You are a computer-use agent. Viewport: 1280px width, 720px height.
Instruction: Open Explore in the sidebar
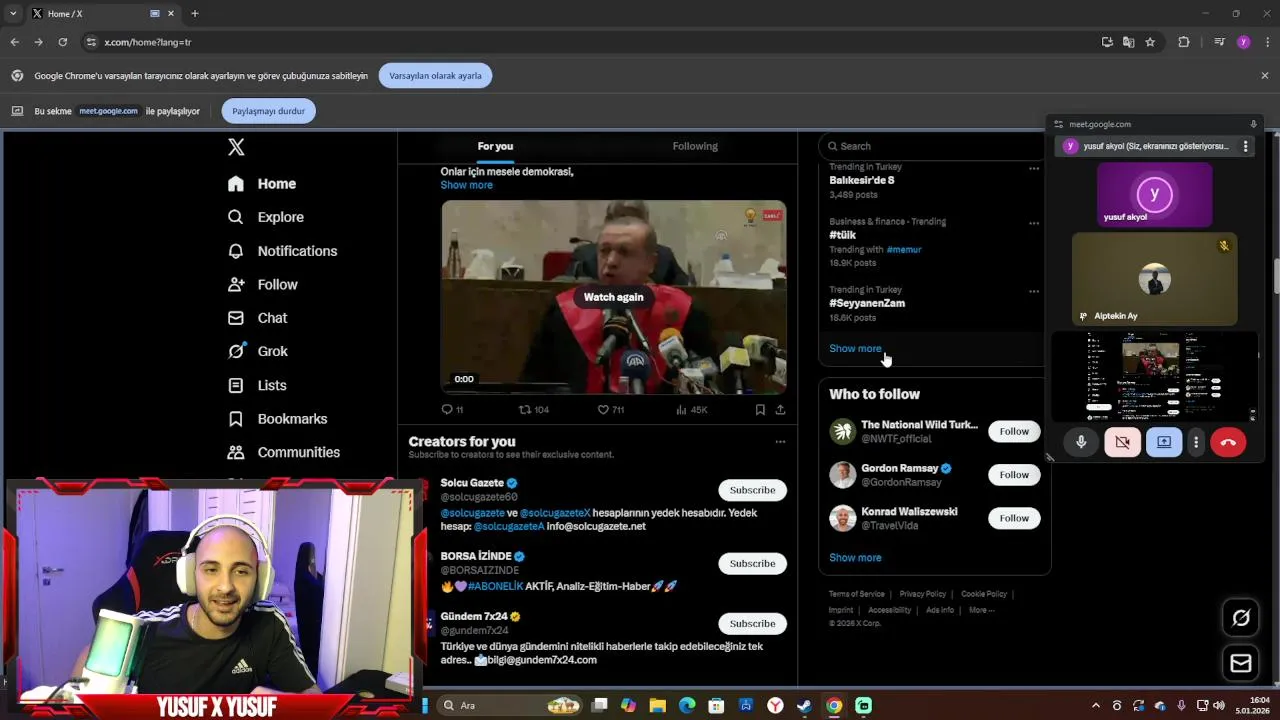coord(266,217)
